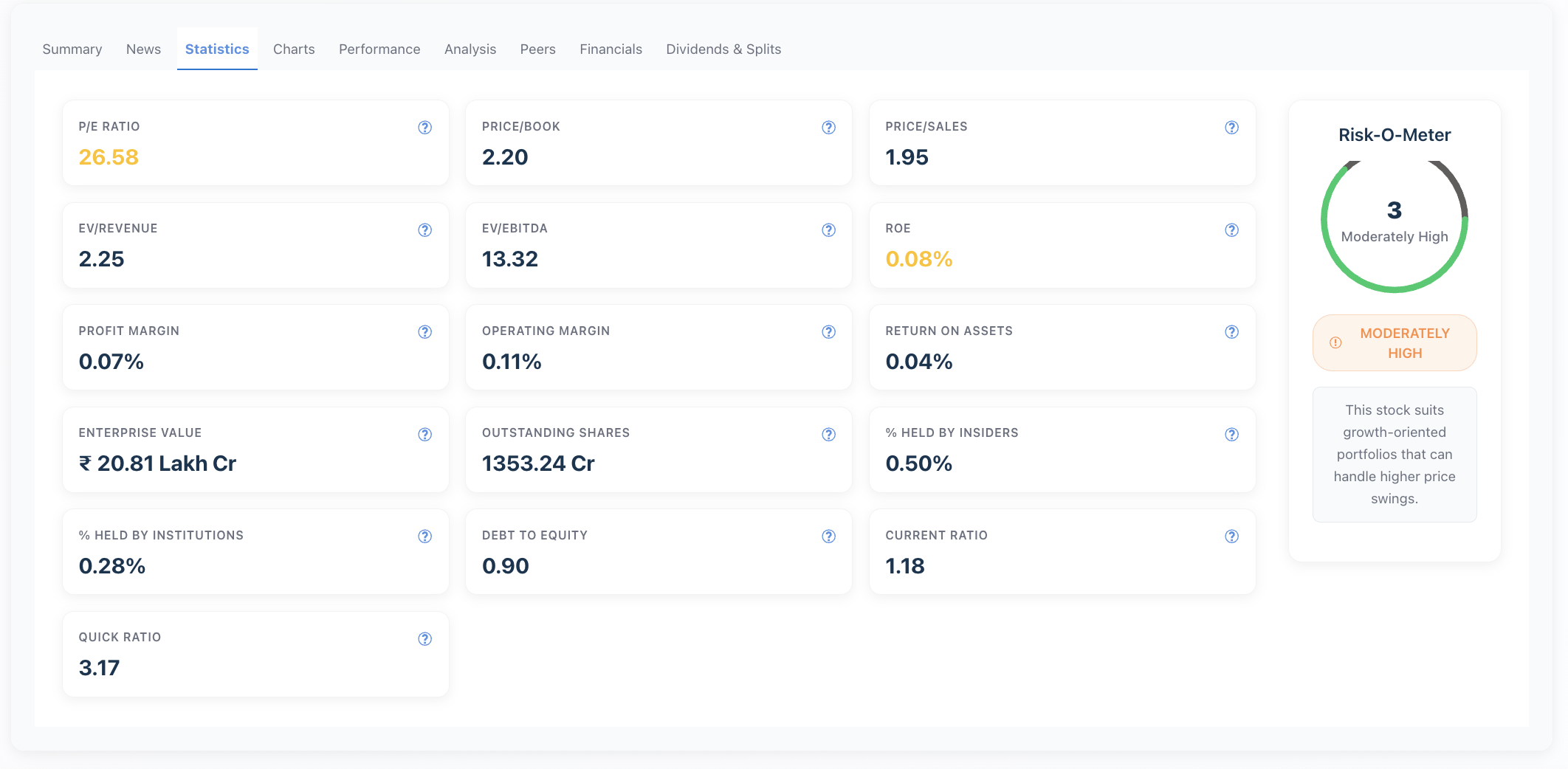The image size is (1568, 769).
Task: Open % Held by Insiders help icon
Action: [x=1231, y=435]
